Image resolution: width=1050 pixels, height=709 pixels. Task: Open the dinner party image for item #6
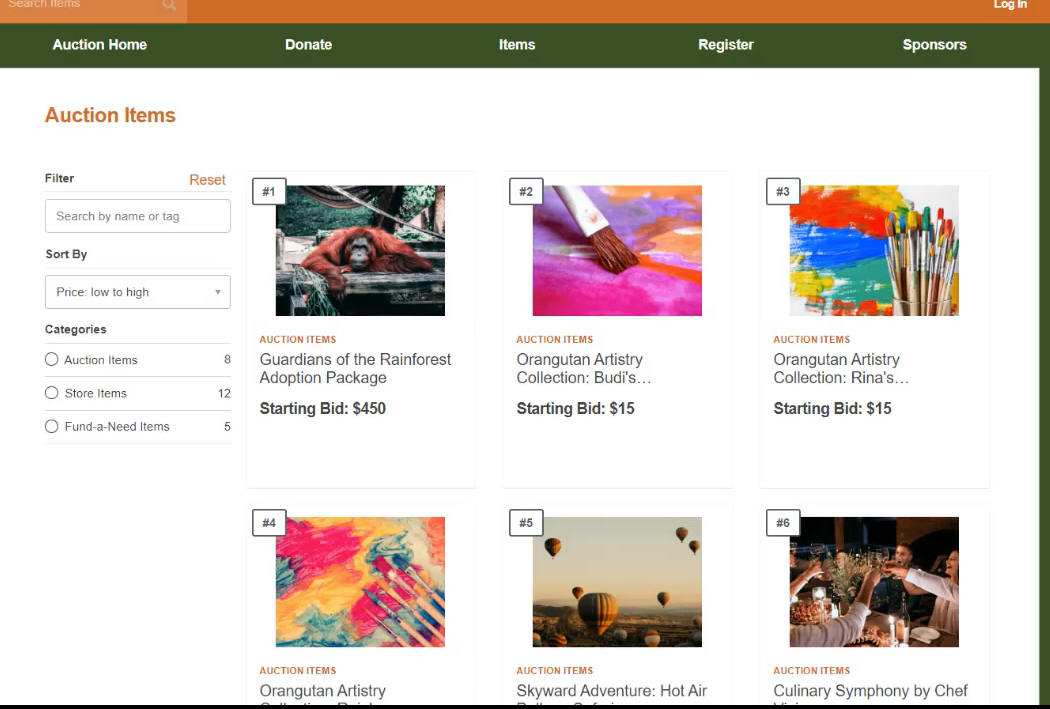[x=874, y=582]
